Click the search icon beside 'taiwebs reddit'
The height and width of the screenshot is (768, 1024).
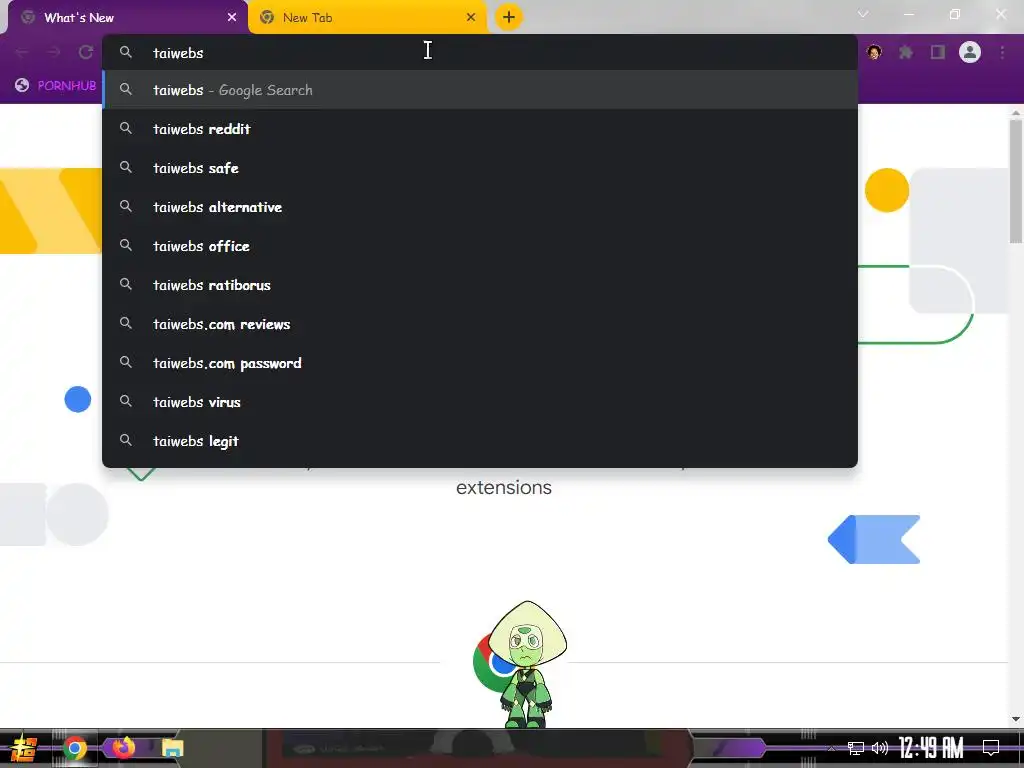(x=126, y=129)
